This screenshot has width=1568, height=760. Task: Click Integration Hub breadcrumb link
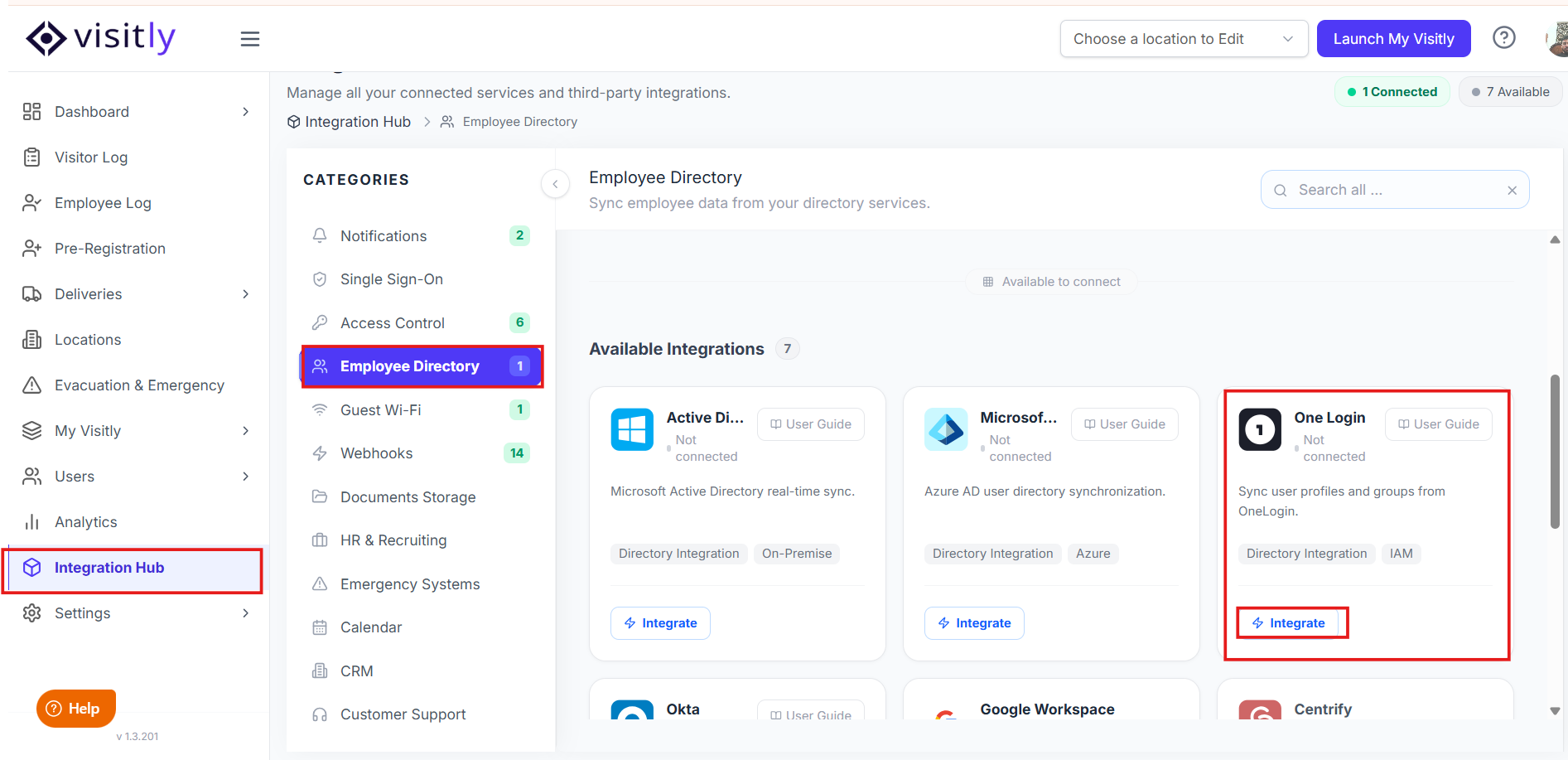click(x=349, y=122)
